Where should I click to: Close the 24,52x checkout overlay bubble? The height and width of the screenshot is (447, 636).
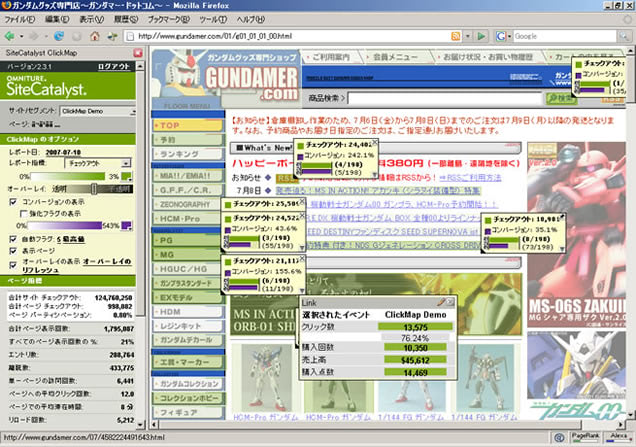(x=302, y=216)
